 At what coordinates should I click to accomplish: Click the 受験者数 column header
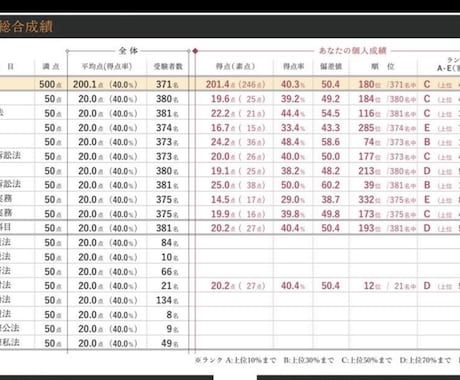point(168,66)
